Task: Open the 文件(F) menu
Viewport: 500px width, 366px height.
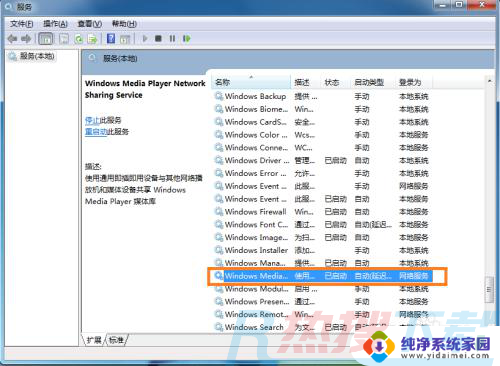Action: click(22, 24)
